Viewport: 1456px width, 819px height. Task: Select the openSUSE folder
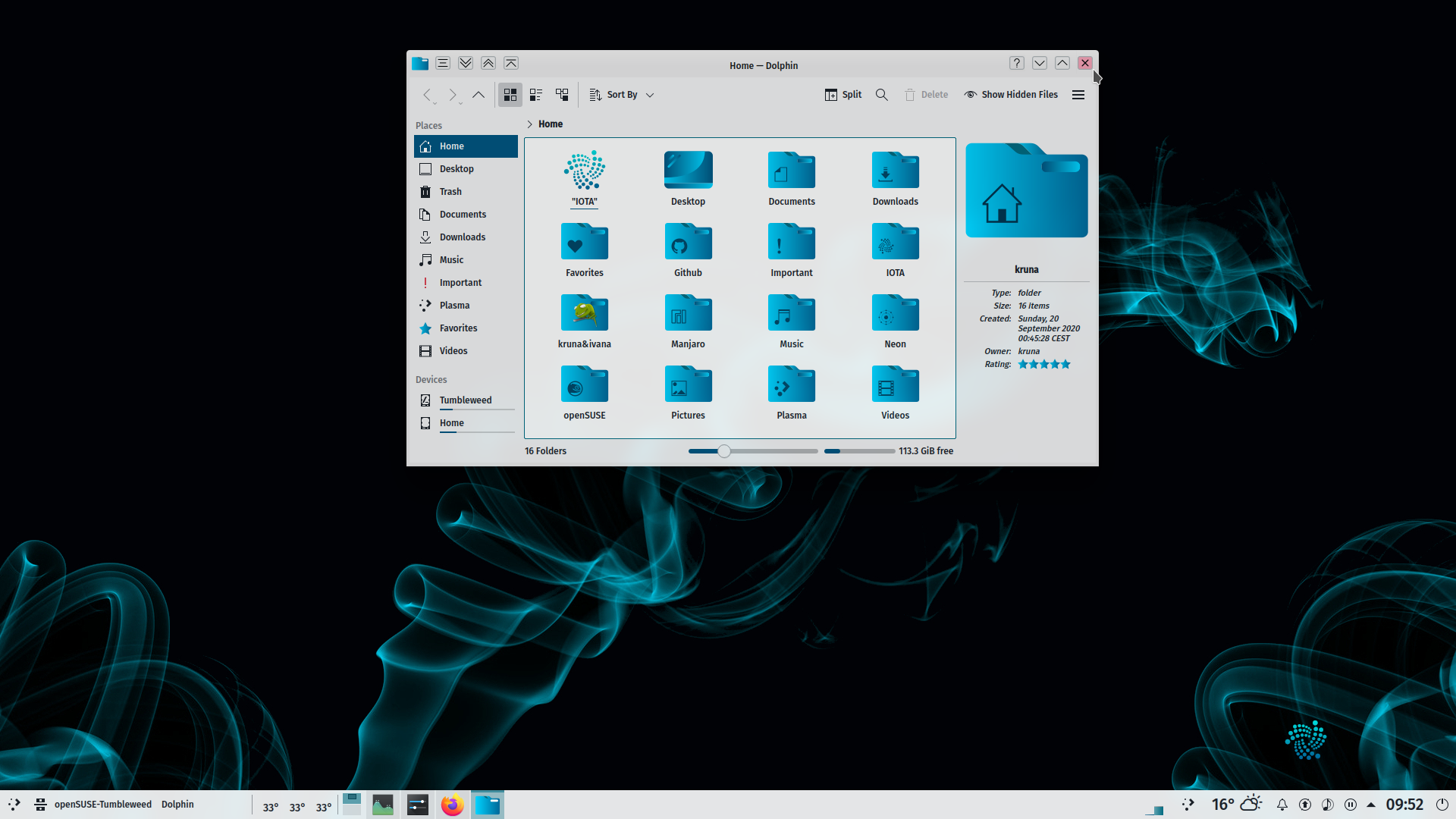coord(585,392)
